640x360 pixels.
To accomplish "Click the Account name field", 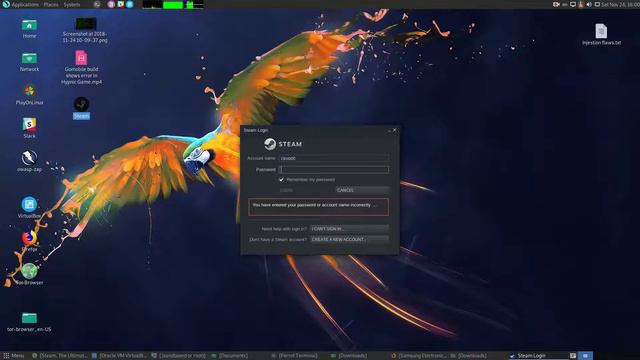I will [333, 158].
